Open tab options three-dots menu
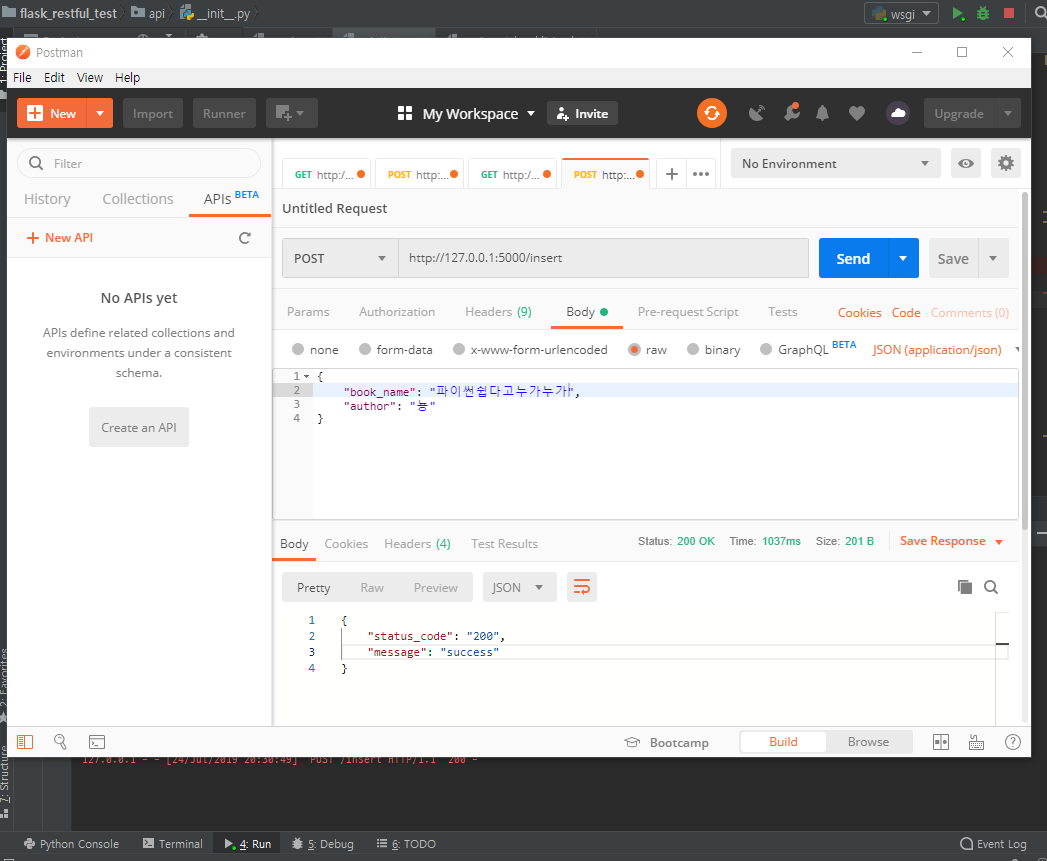 click(x=700, y=174)
